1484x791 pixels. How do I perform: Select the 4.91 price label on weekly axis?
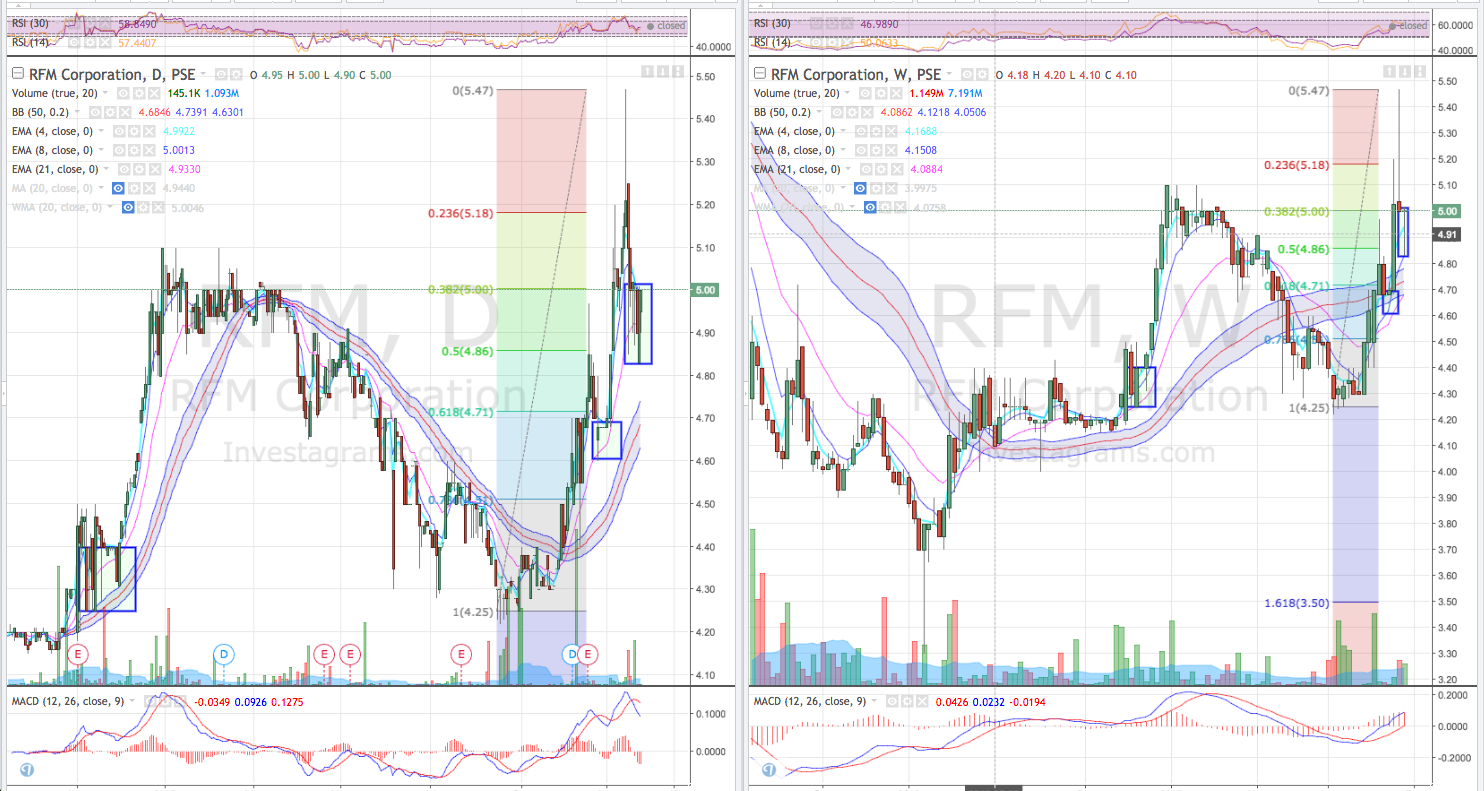tap(1447, 235)
